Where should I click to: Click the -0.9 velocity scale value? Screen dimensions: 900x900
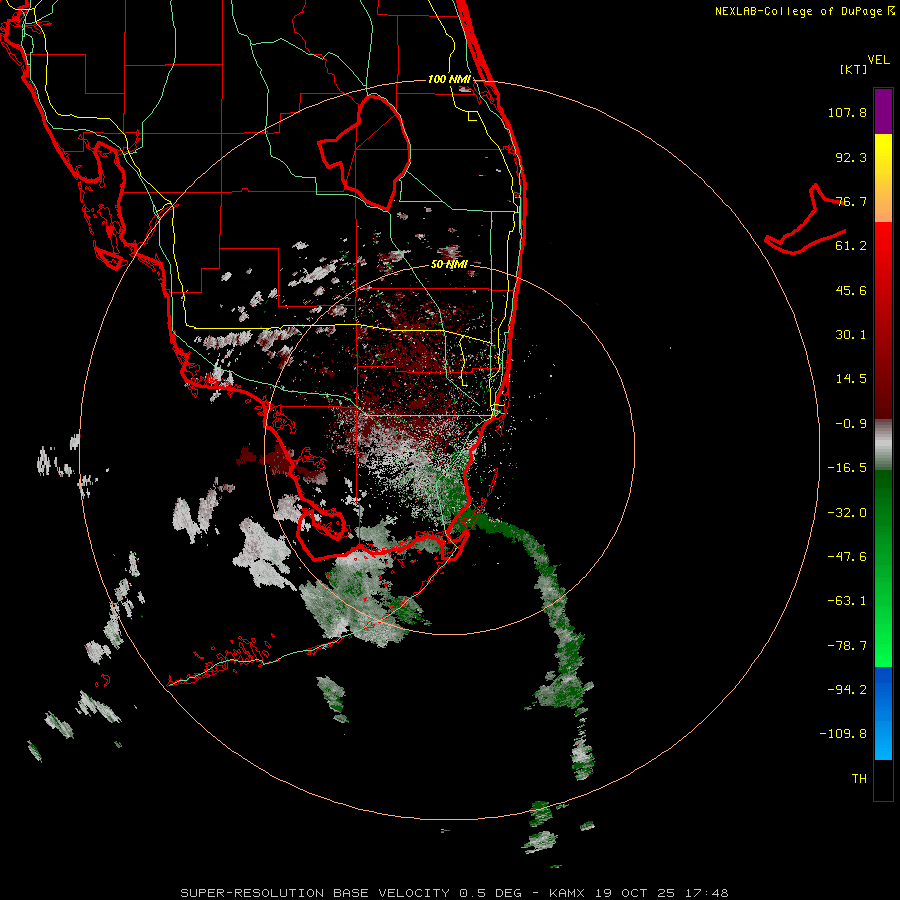(851, 424)
